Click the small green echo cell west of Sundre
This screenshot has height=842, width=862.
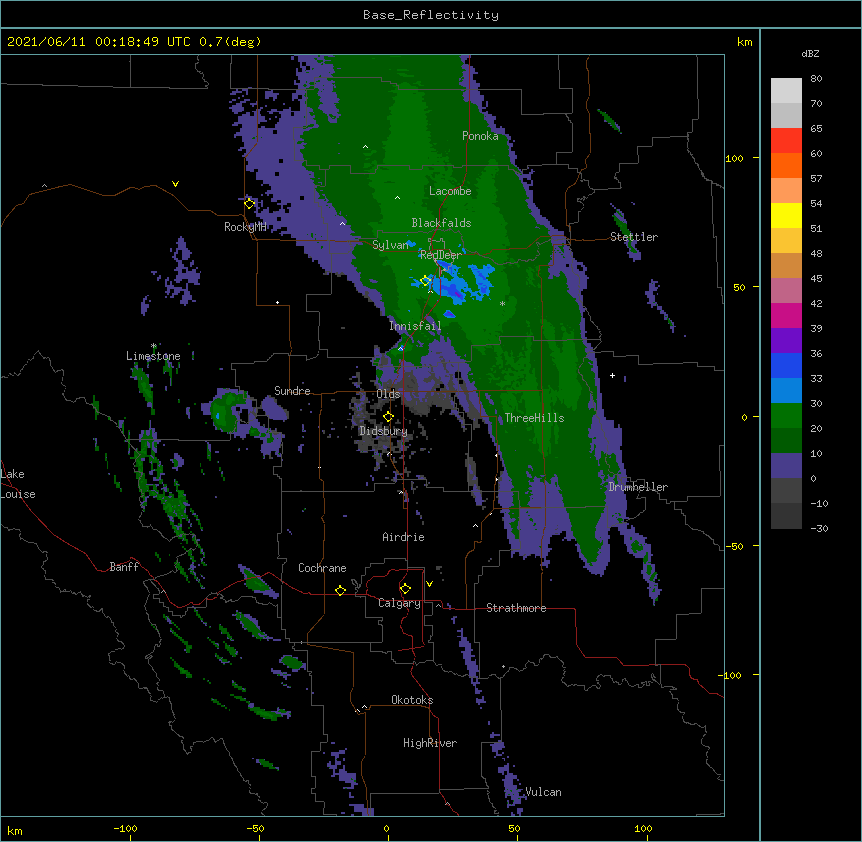pyautogui.click(x=225, y=412)
